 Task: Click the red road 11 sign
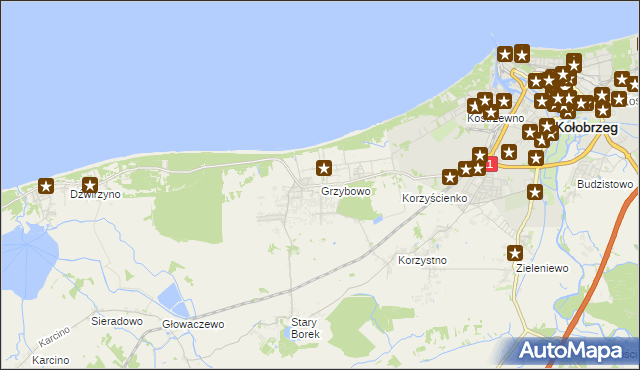(x=491, y=164)
